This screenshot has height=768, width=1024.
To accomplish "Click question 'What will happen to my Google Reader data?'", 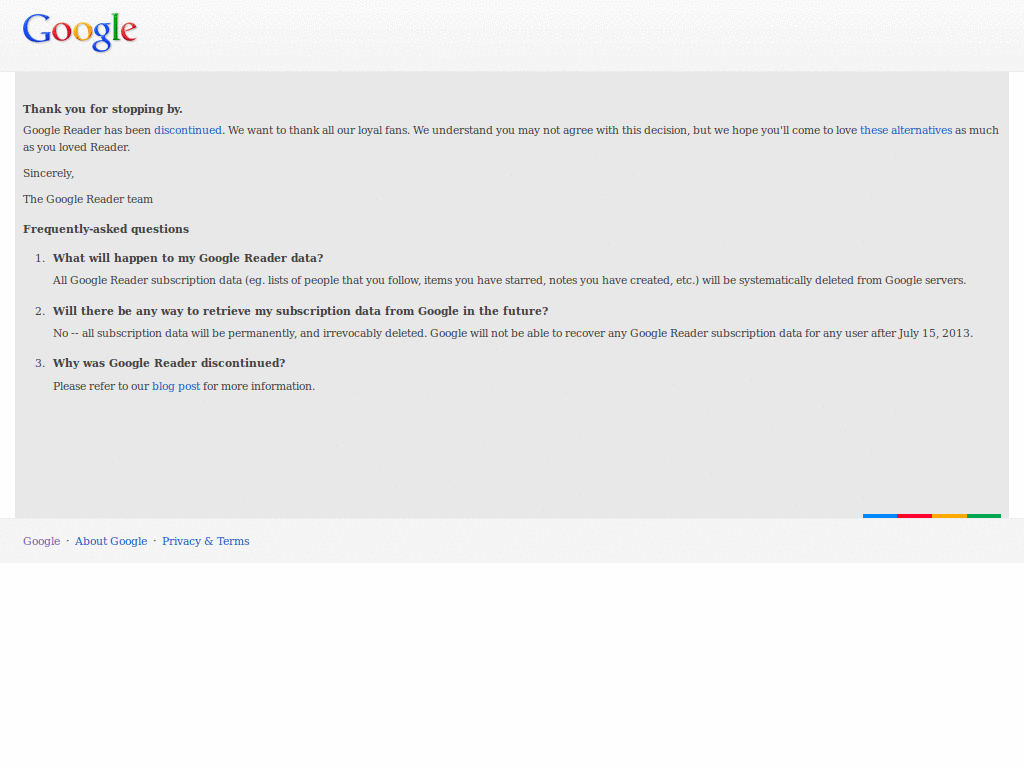I will [188, 258].
